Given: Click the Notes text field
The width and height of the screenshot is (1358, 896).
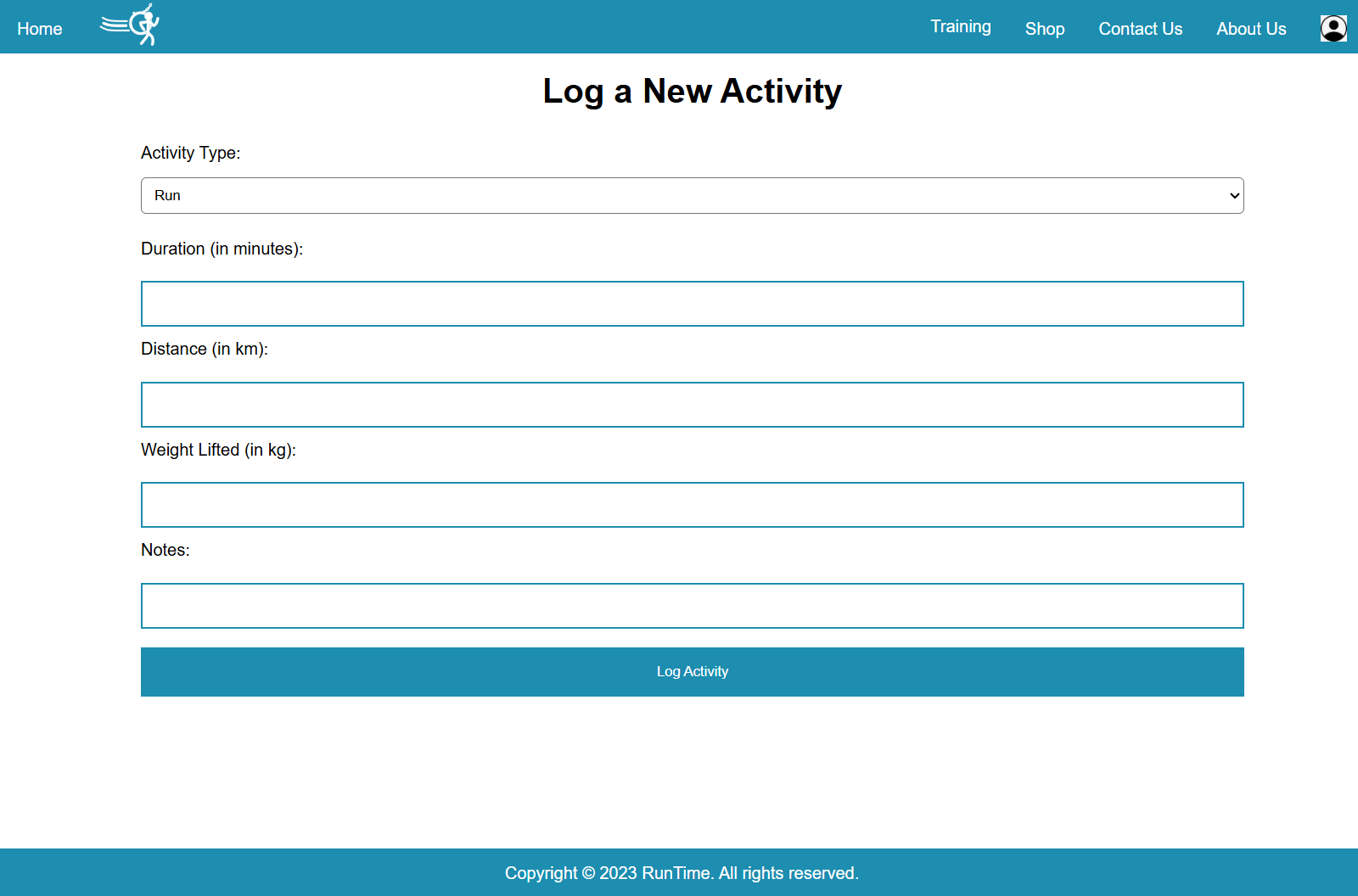Looking at the screenshot, I should coord(693,606).
